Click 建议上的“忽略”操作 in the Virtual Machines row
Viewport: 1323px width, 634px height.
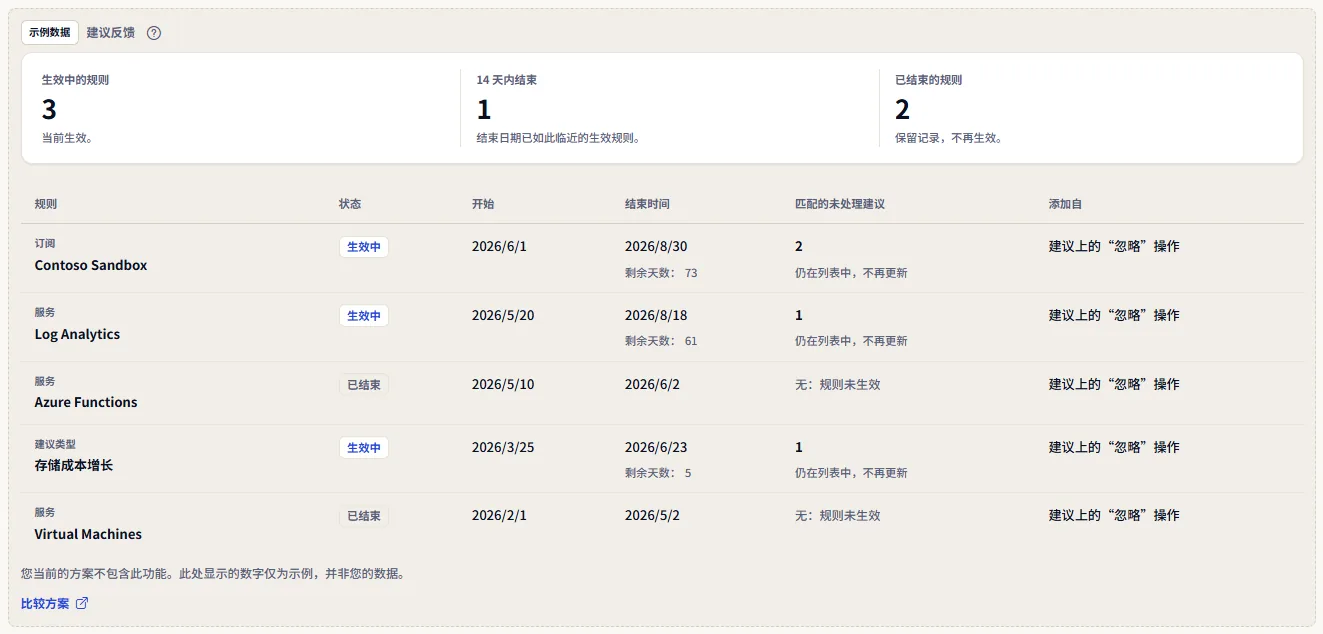[1114, 516]
